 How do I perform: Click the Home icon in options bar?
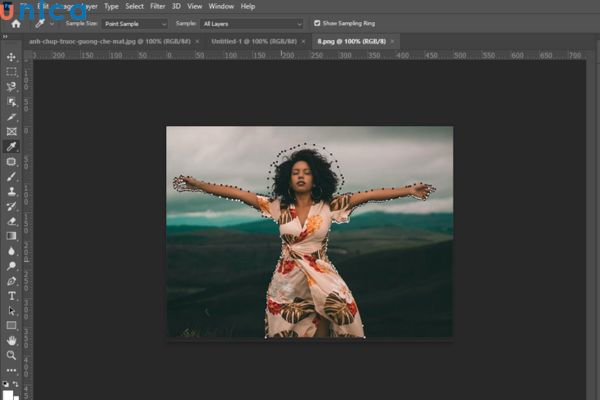tap(15, 23)
